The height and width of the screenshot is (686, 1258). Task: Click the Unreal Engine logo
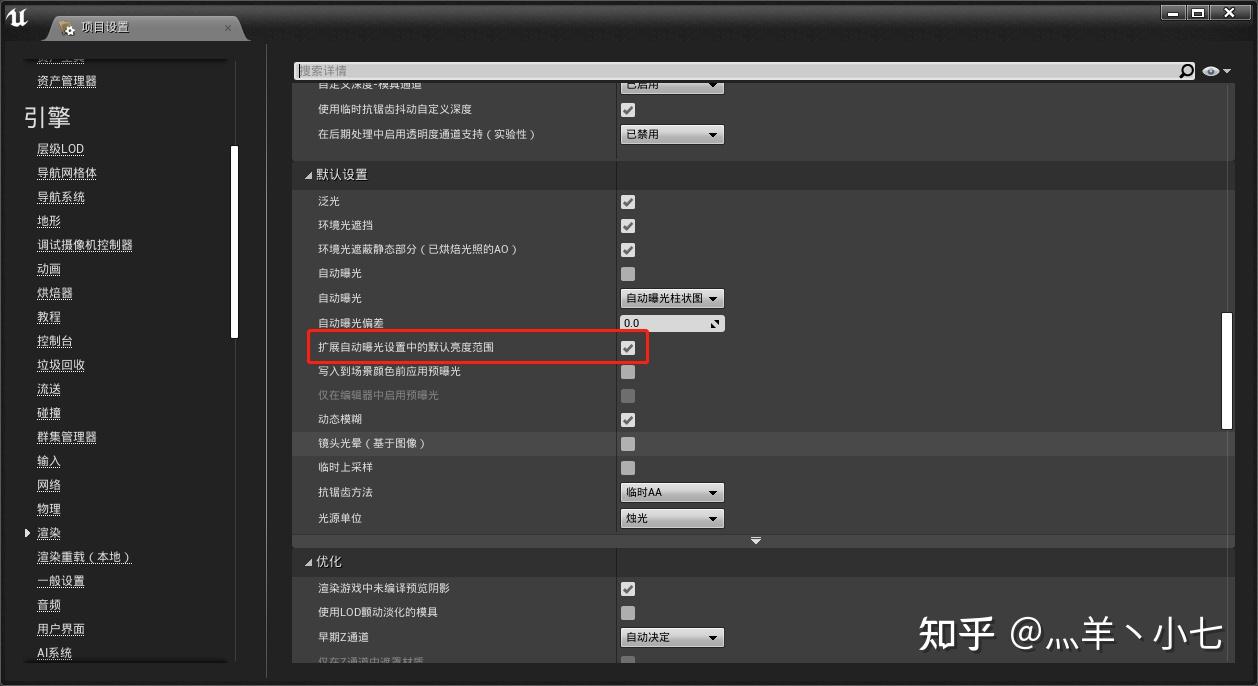coord(16,17)
